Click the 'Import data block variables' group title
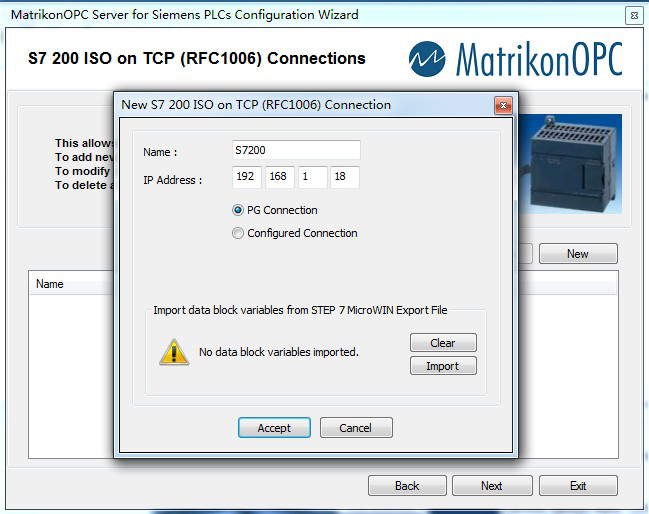Viewport: 649px width, 514px height. [x=300, y=310]
